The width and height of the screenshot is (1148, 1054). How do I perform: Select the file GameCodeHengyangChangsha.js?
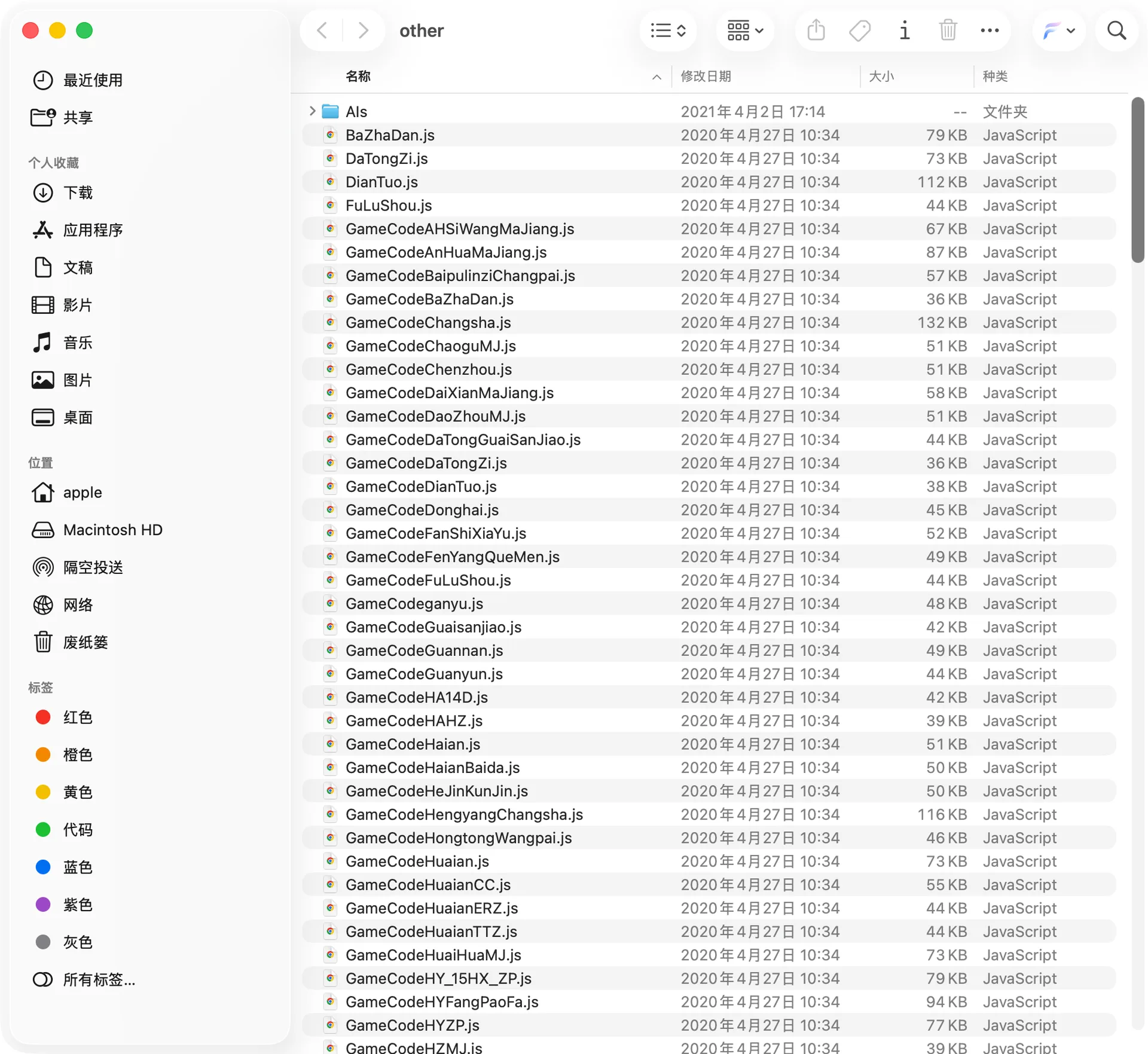coord(709,814)
